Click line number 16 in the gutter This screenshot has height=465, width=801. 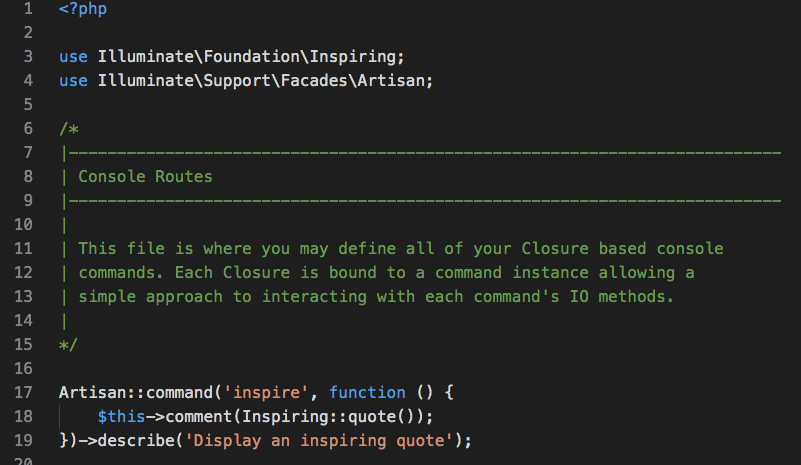(23, 368)
